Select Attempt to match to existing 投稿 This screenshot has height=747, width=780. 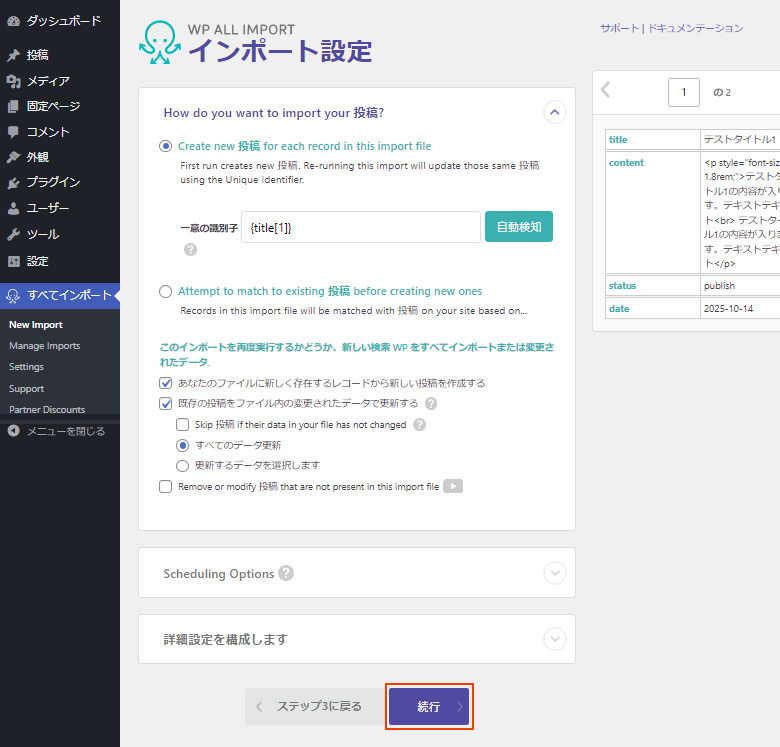[x=166, y=292]
